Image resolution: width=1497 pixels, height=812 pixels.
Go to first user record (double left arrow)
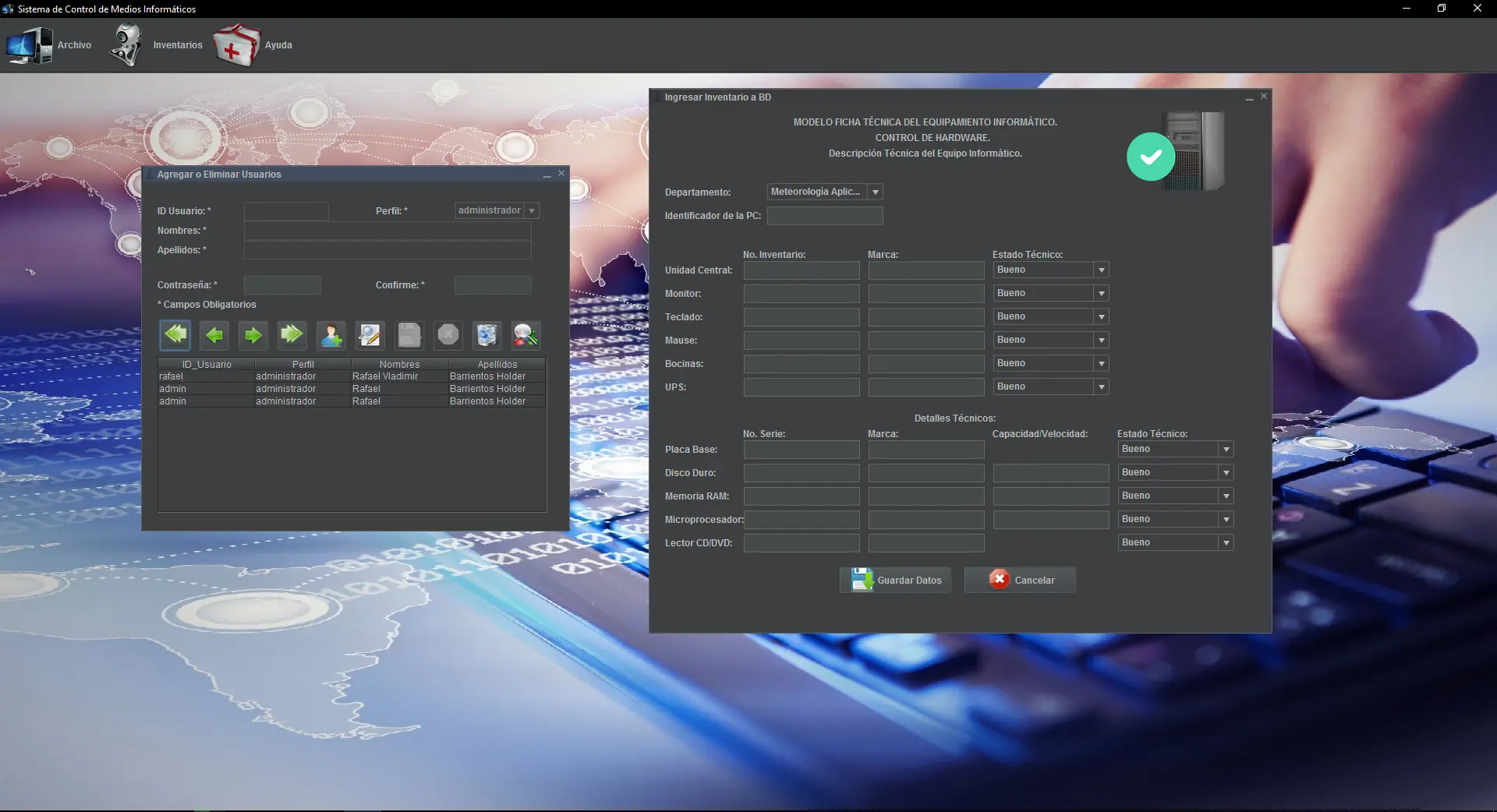(x=175, y=335)
